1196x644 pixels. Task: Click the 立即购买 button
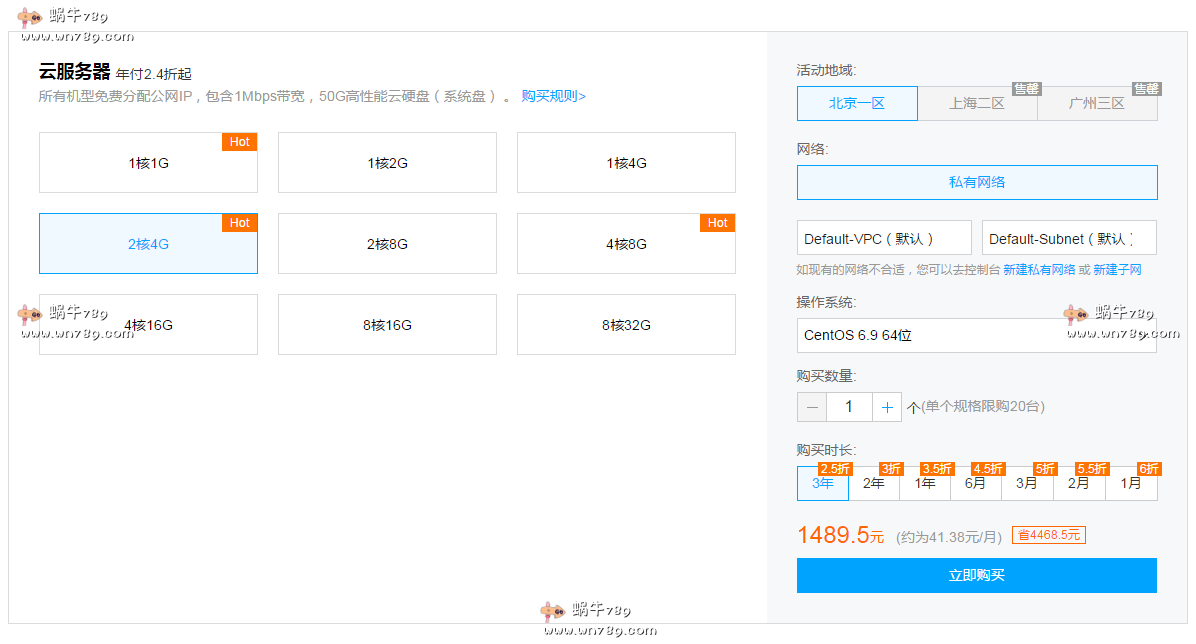pos(976,576)
